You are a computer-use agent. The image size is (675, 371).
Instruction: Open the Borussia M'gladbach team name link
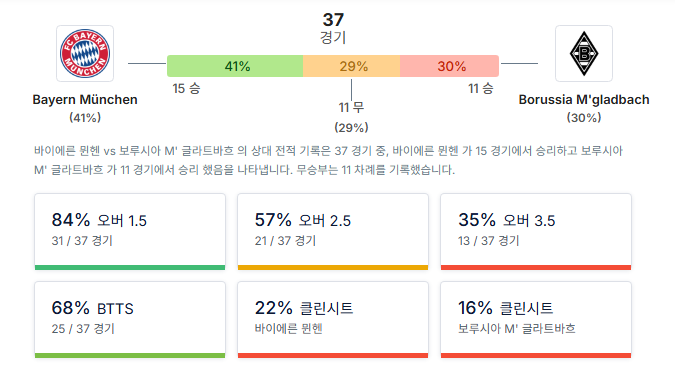(x=584, y=99)
